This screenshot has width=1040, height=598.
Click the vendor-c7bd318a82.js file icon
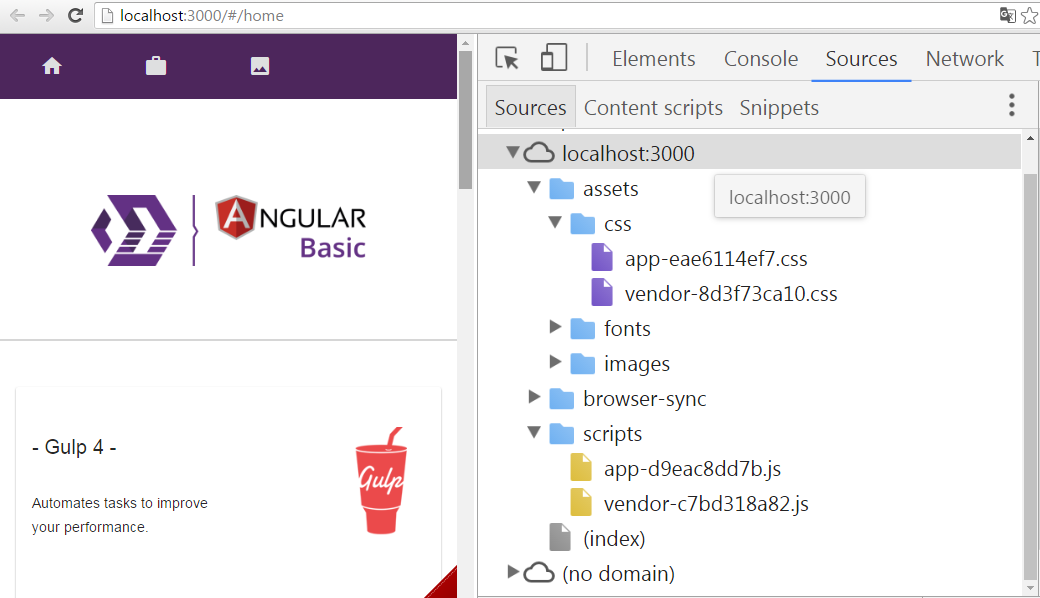pos(581,503)
